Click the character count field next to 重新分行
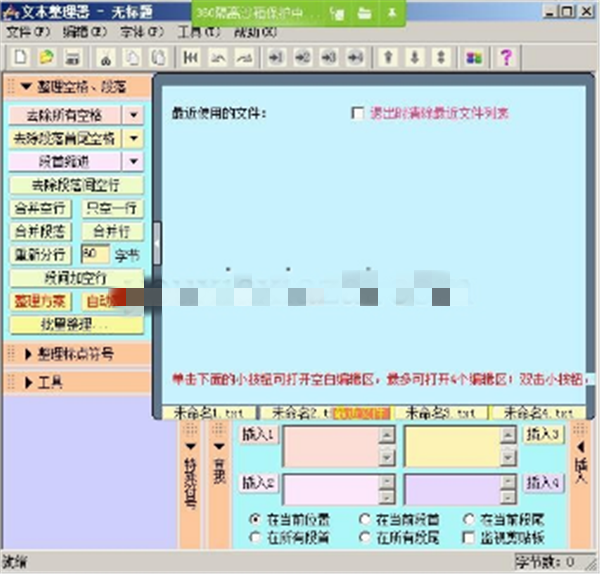Screen dimensions: 600x574 coord(95,254)
